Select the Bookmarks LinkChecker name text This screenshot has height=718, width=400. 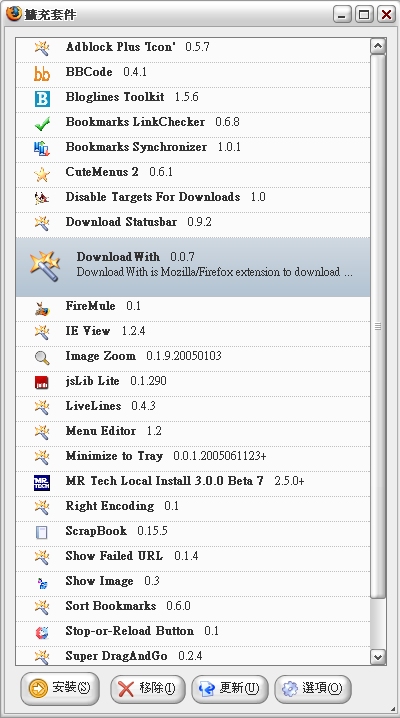pyautogui.click(x=135, y=122)
